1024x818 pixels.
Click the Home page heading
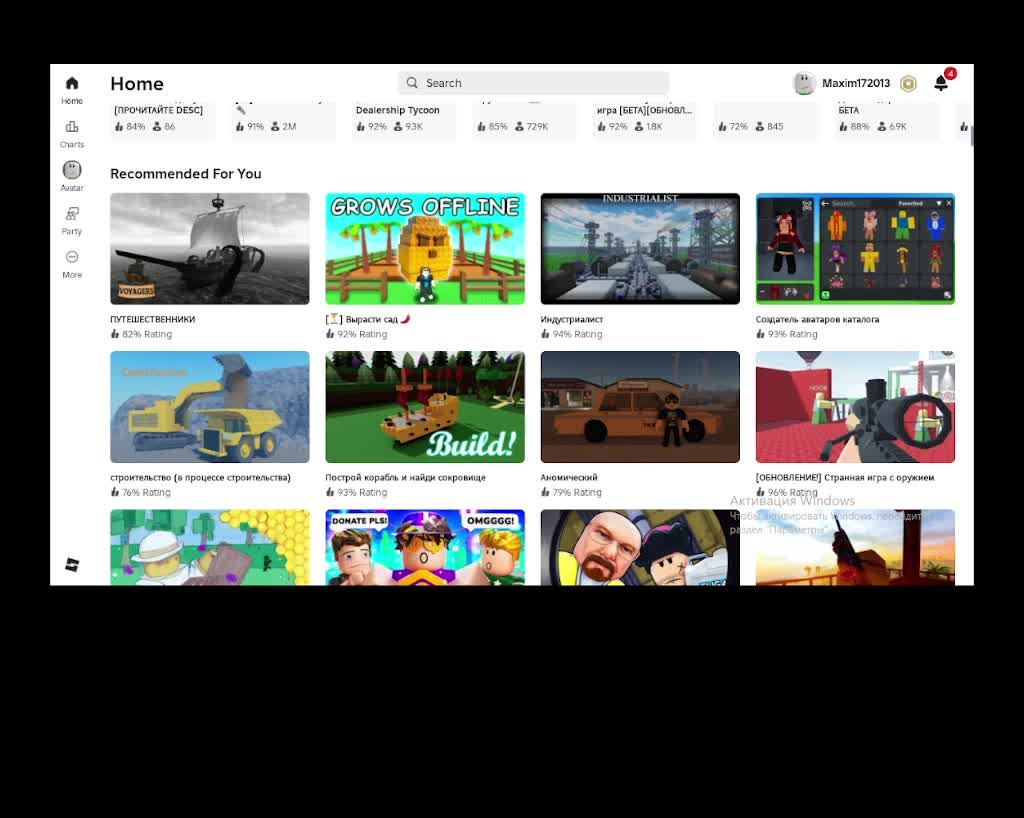(x=137, y=84)
